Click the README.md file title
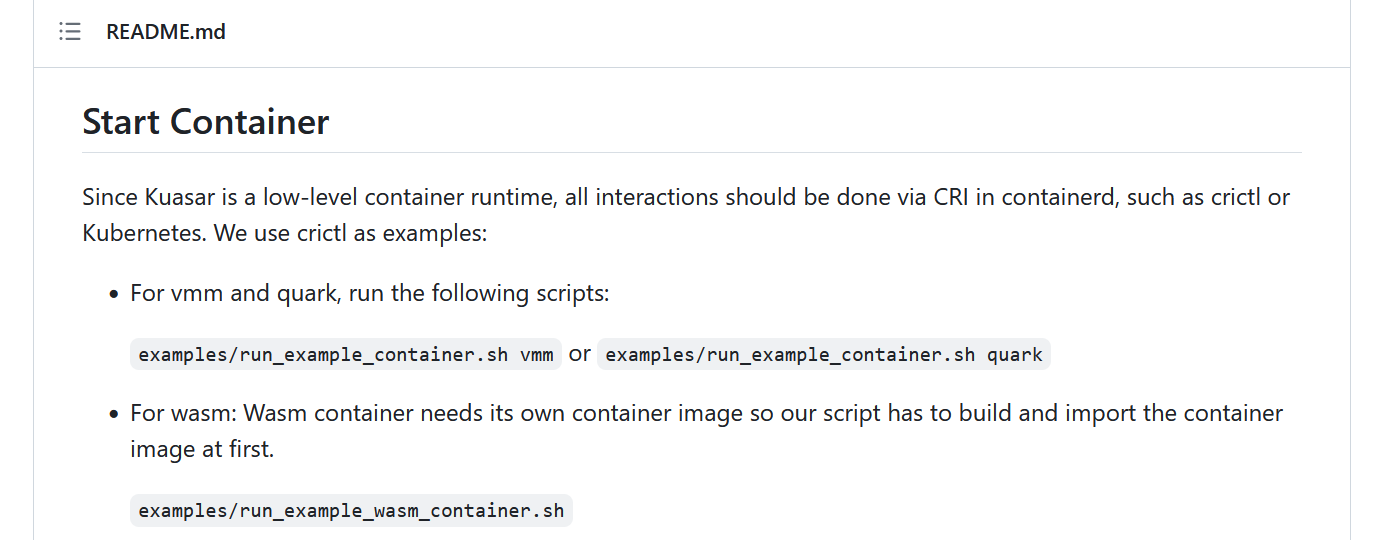Viewport: 1391px width, 540px height. [166, 32]
